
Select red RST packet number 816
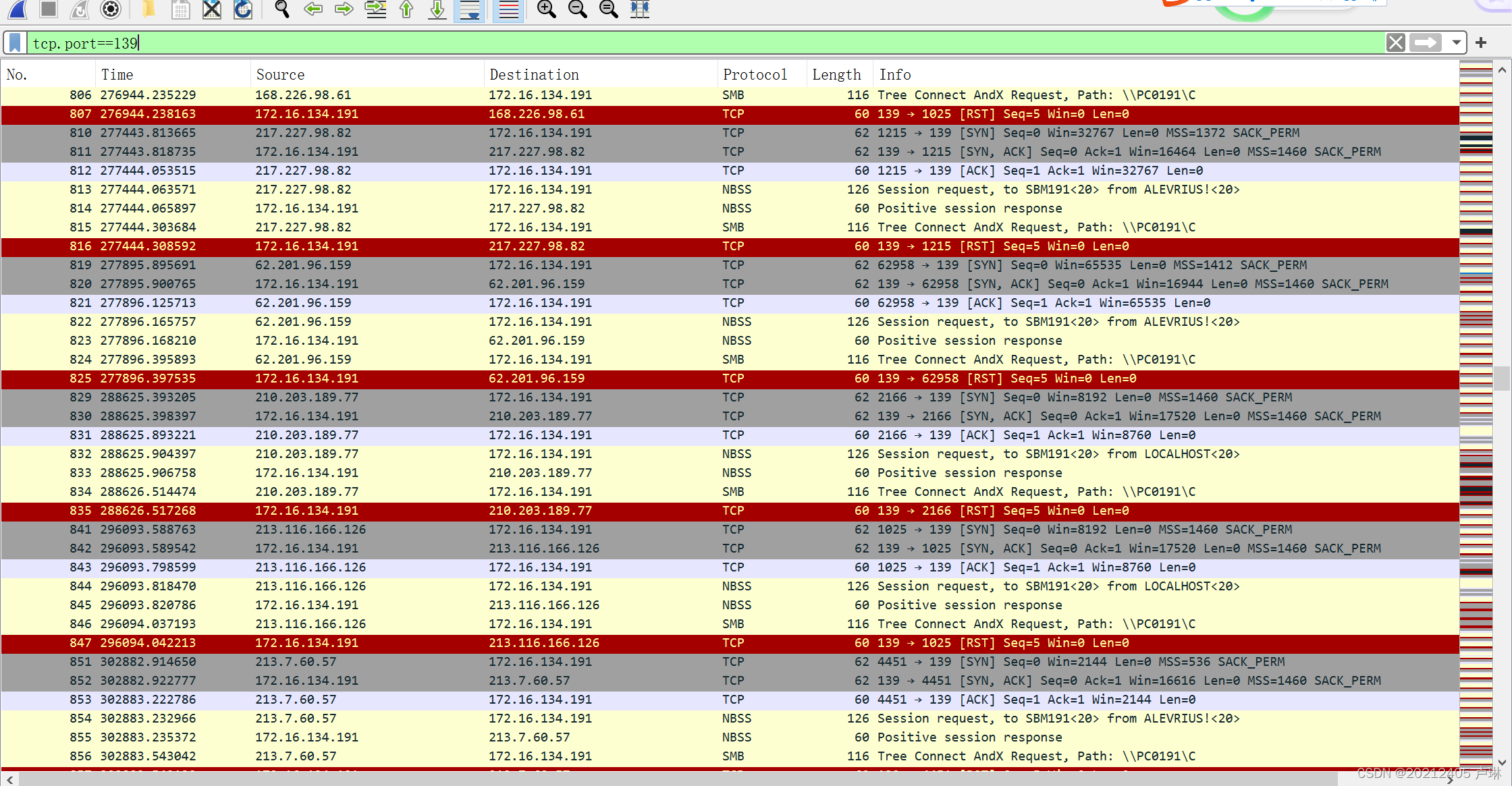[730, 246]
